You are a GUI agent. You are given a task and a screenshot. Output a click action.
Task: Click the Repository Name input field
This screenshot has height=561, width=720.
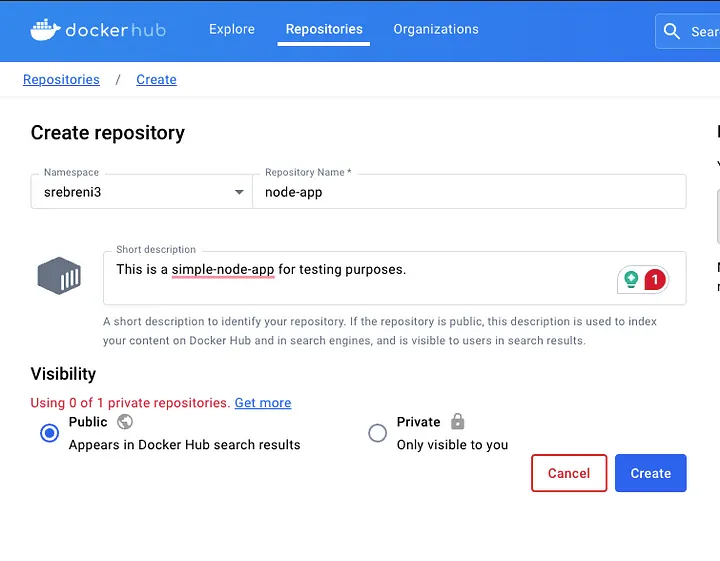click(470, 192)
